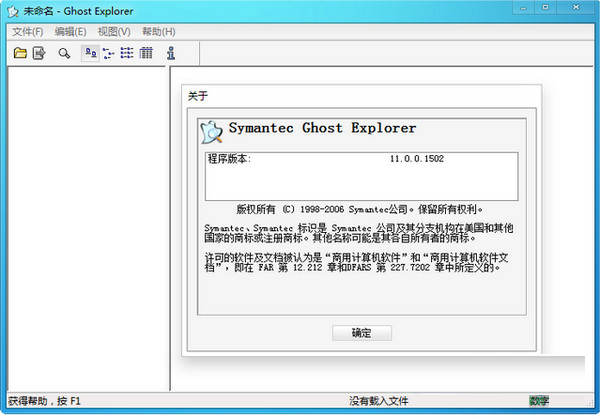
Task: Switch to large icons view
Action: point(90,53)
